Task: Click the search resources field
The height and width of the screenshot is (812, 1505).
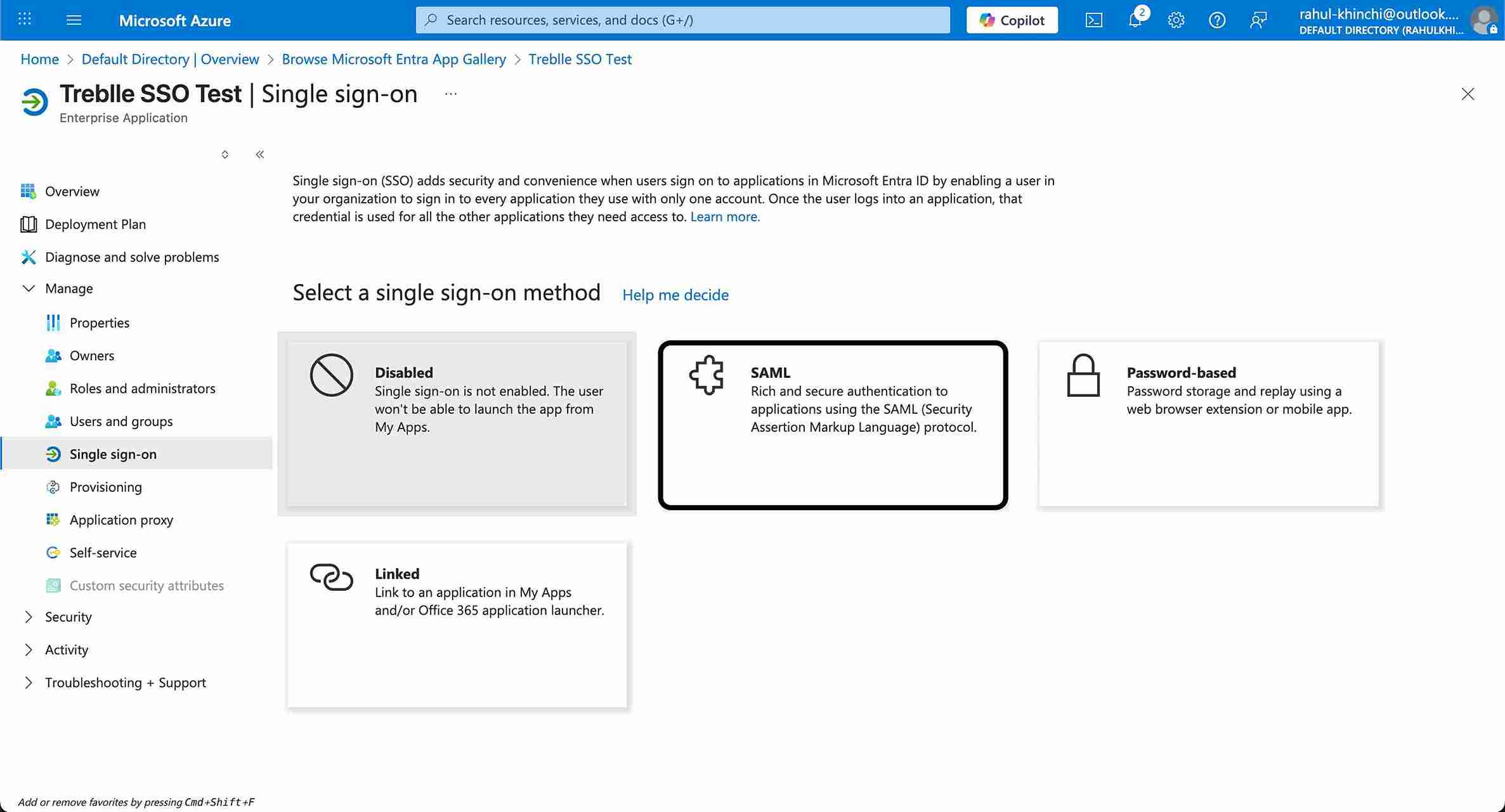Action: coord(682,20)
